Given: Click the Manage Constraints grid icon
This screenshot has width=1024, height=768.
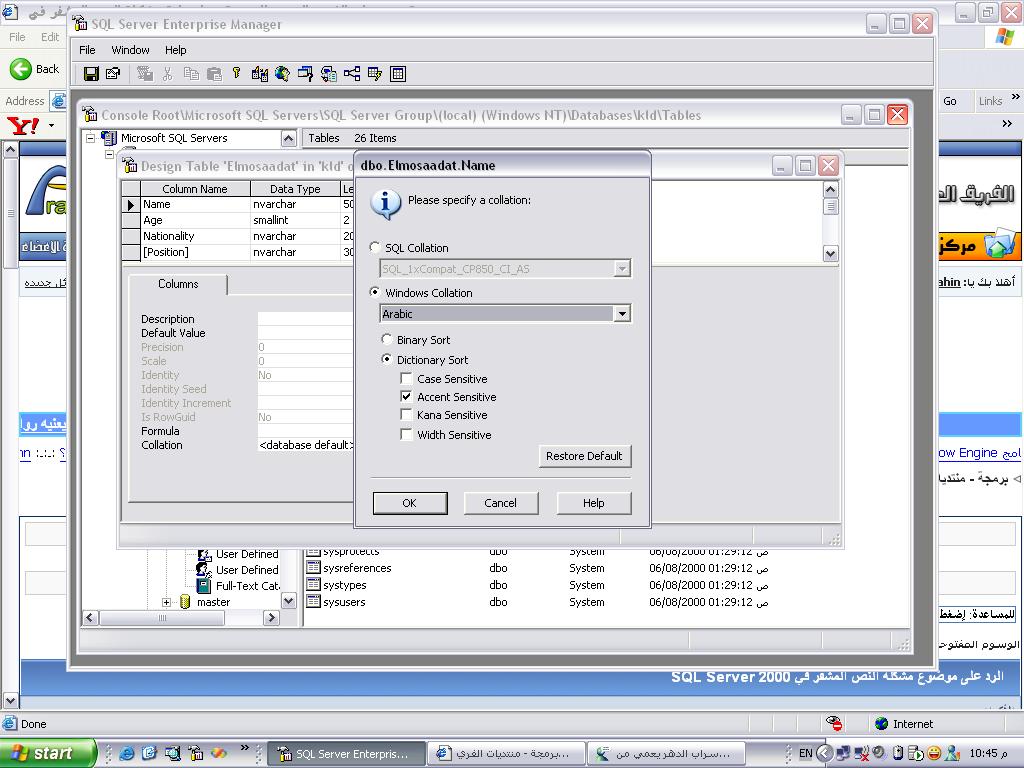Looking at the screenshot, I should pyautogui.click(x=398, y=74).
